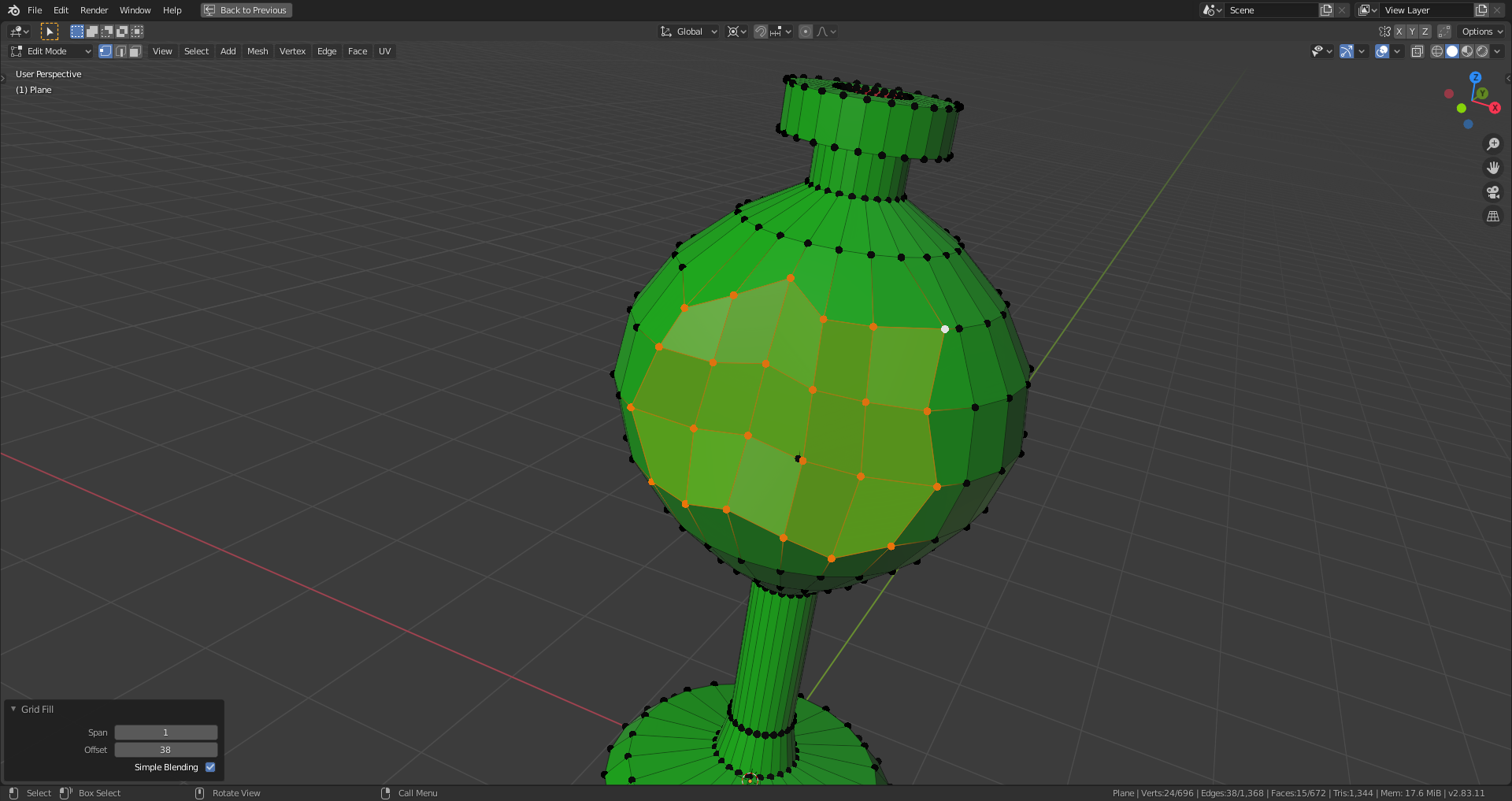Switch to solid shading
The image size is (1512, 801).
1452,51
